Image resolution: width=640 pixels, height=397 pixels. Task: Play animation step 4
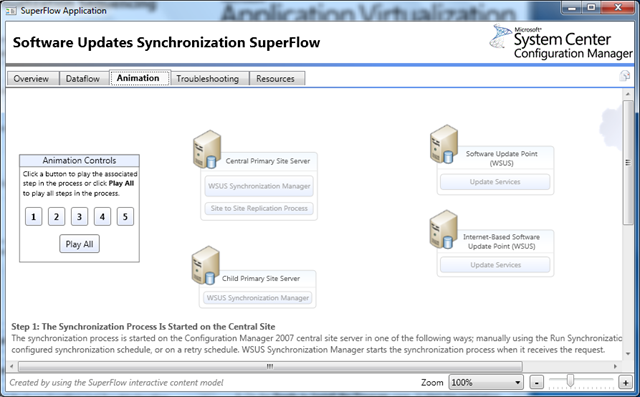coord(102,217)
